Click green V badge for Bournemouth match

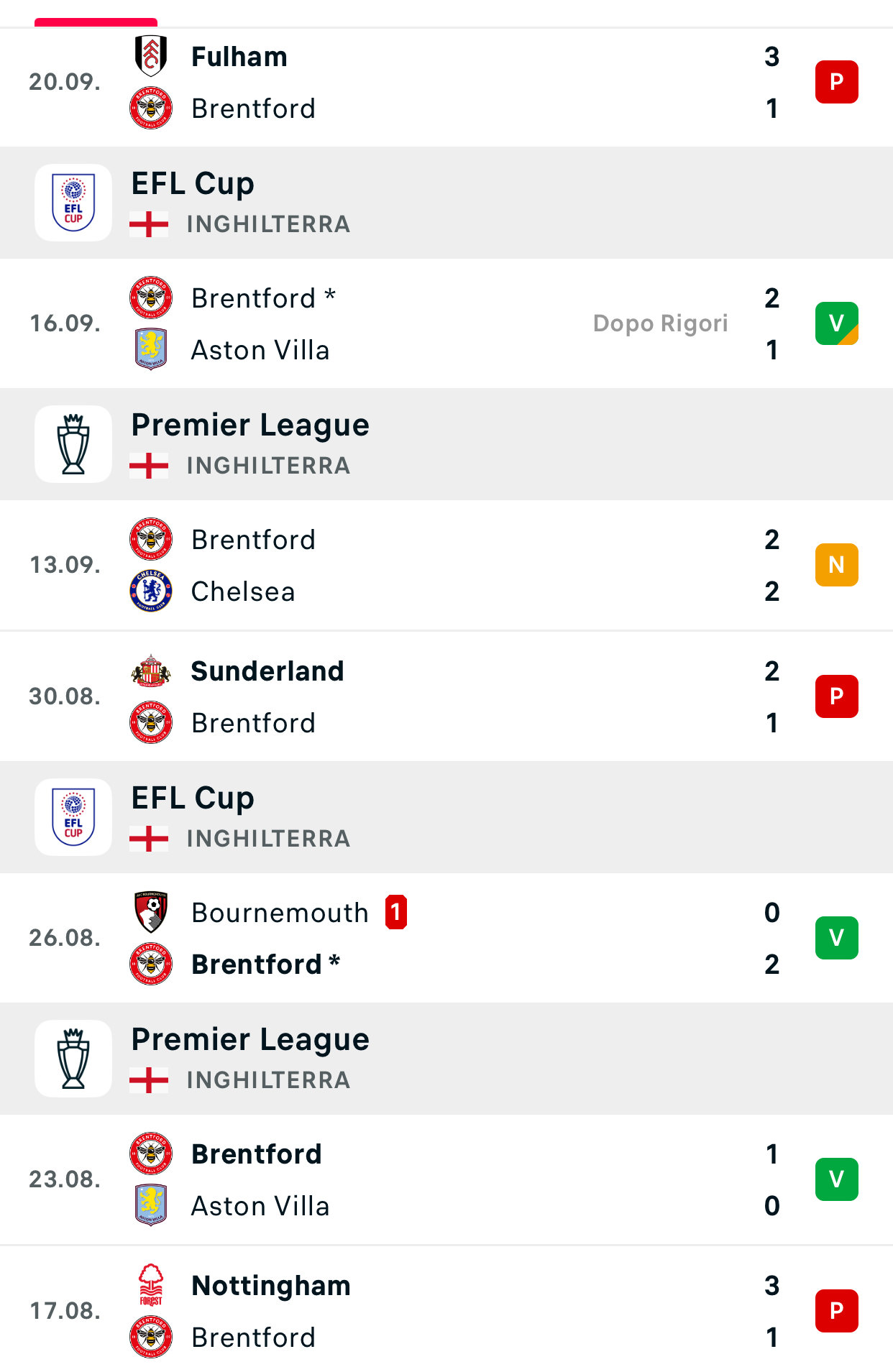point(836,938)
